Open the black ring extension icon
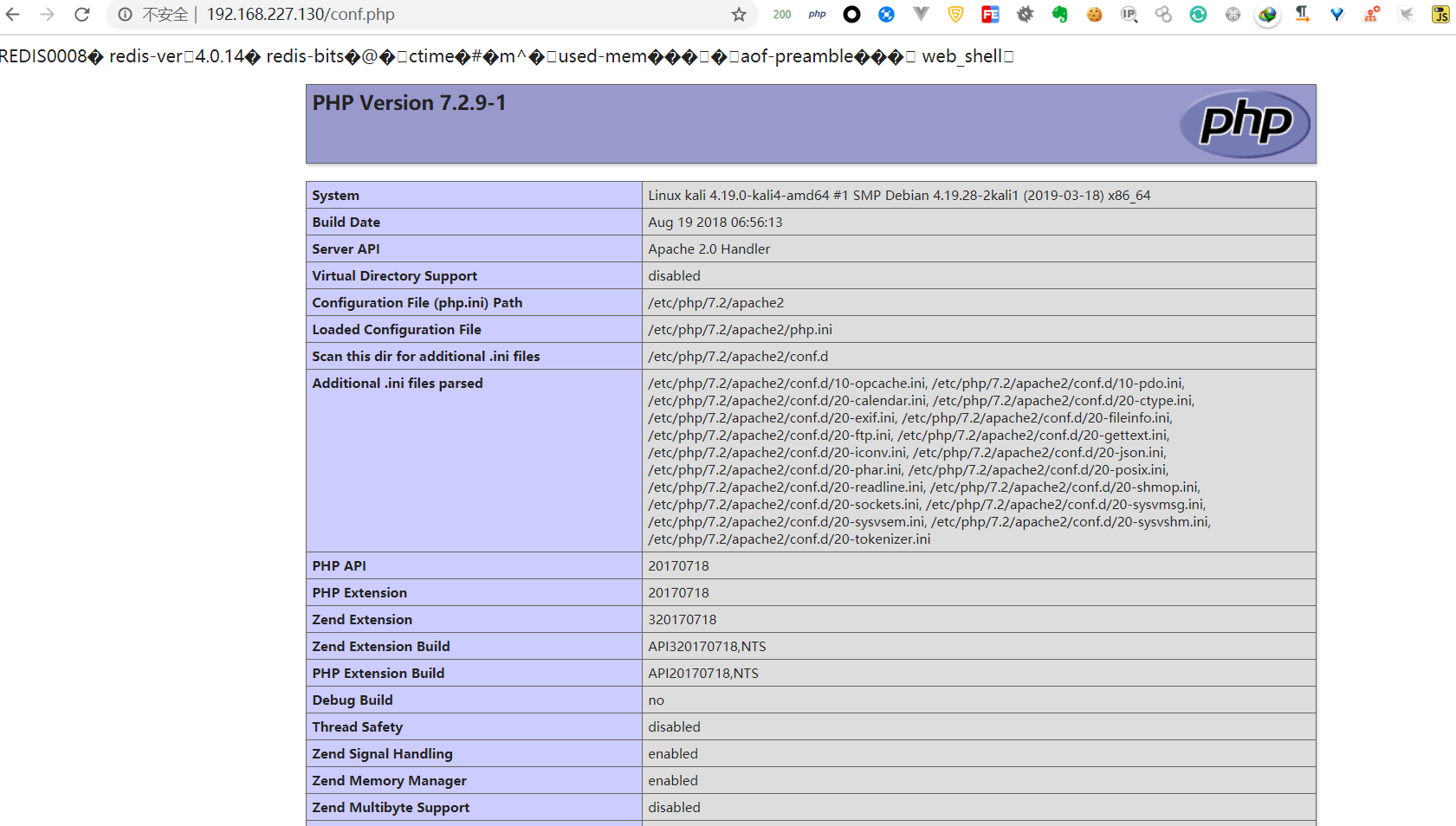1456x826 pixels. (x=851, y=15)
